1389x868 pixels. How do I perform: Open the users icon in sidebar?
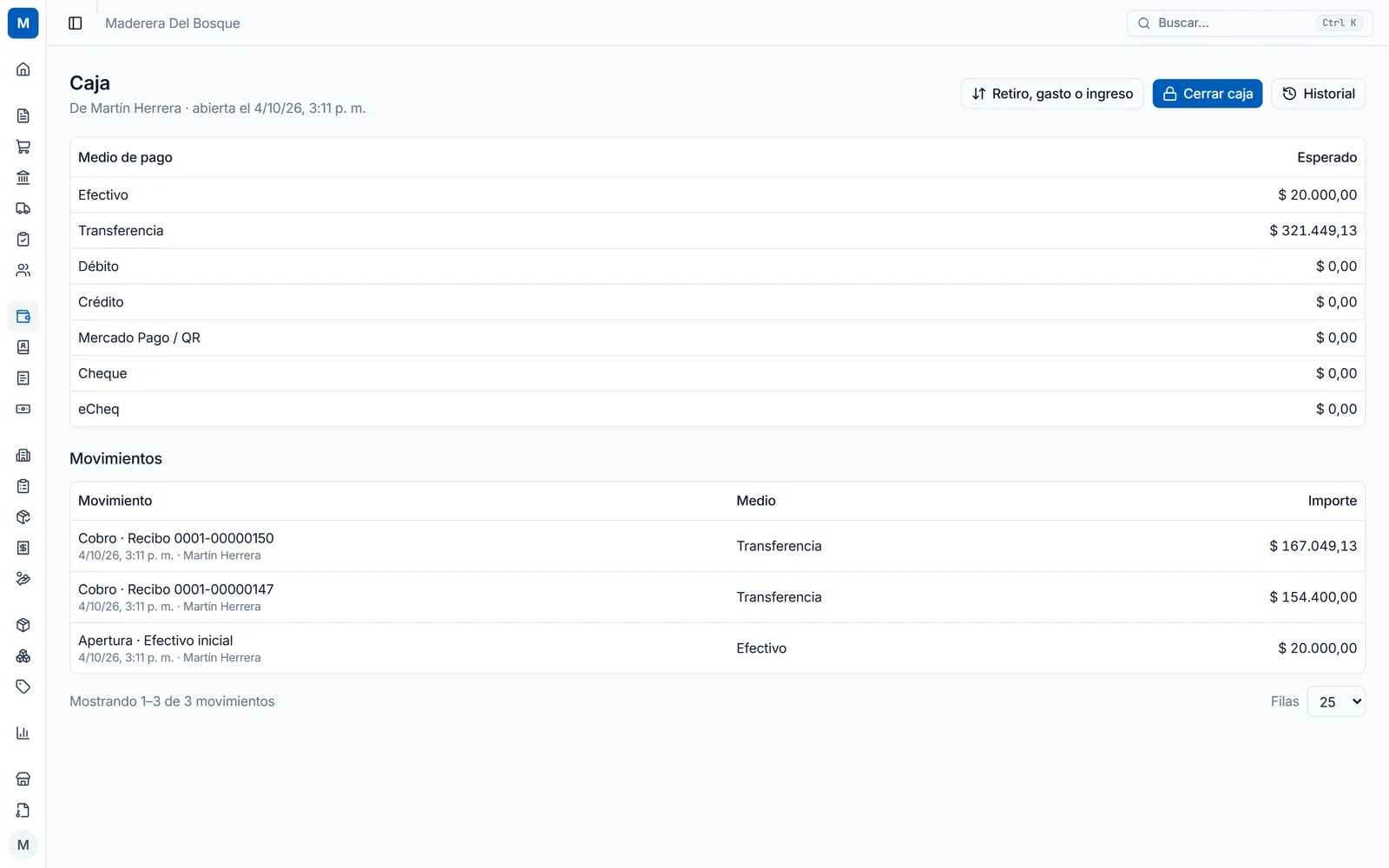coord(23,271)
